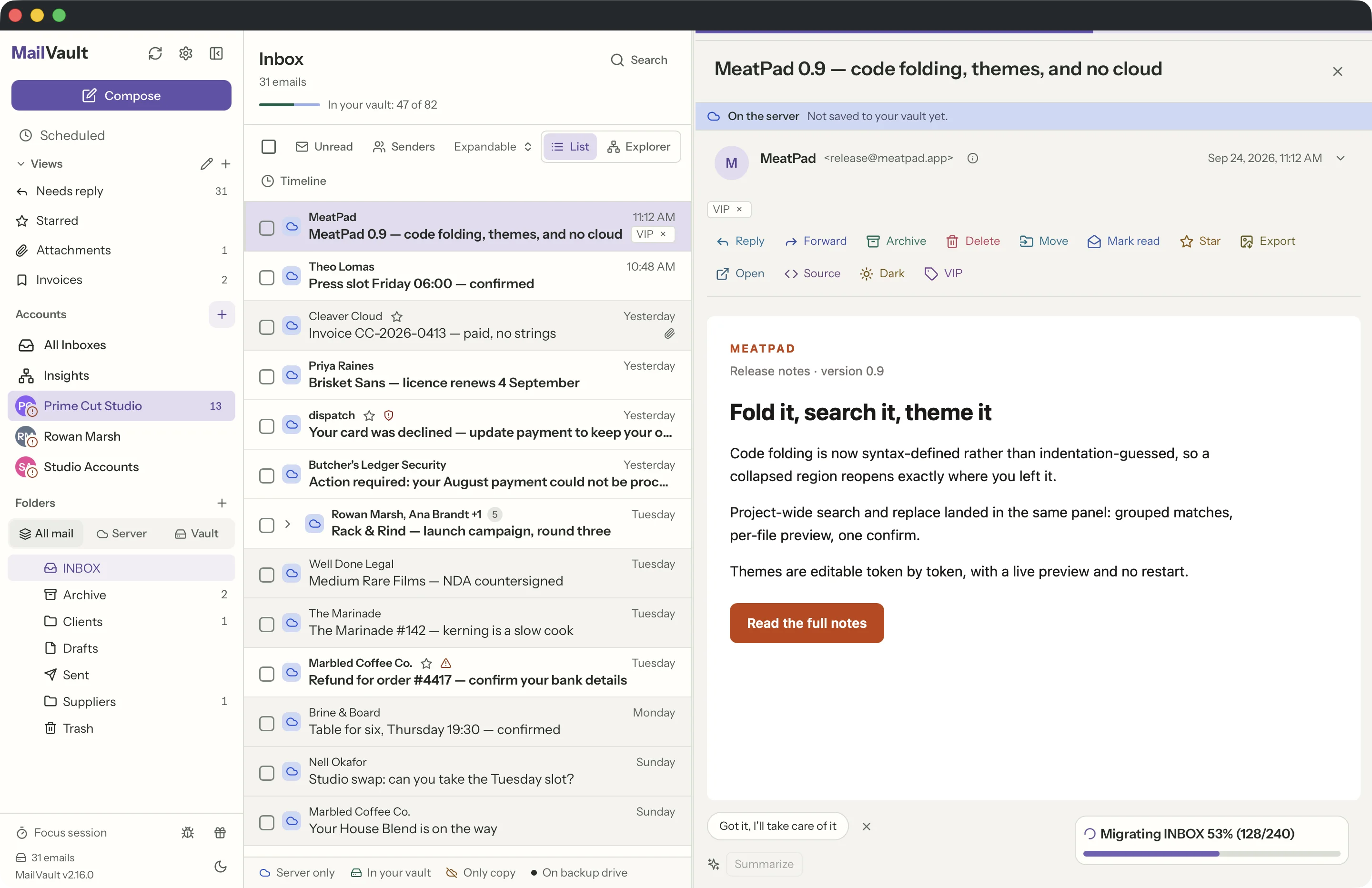
Task: Collapse the sidebar panel icon
Action: point(216,53)
